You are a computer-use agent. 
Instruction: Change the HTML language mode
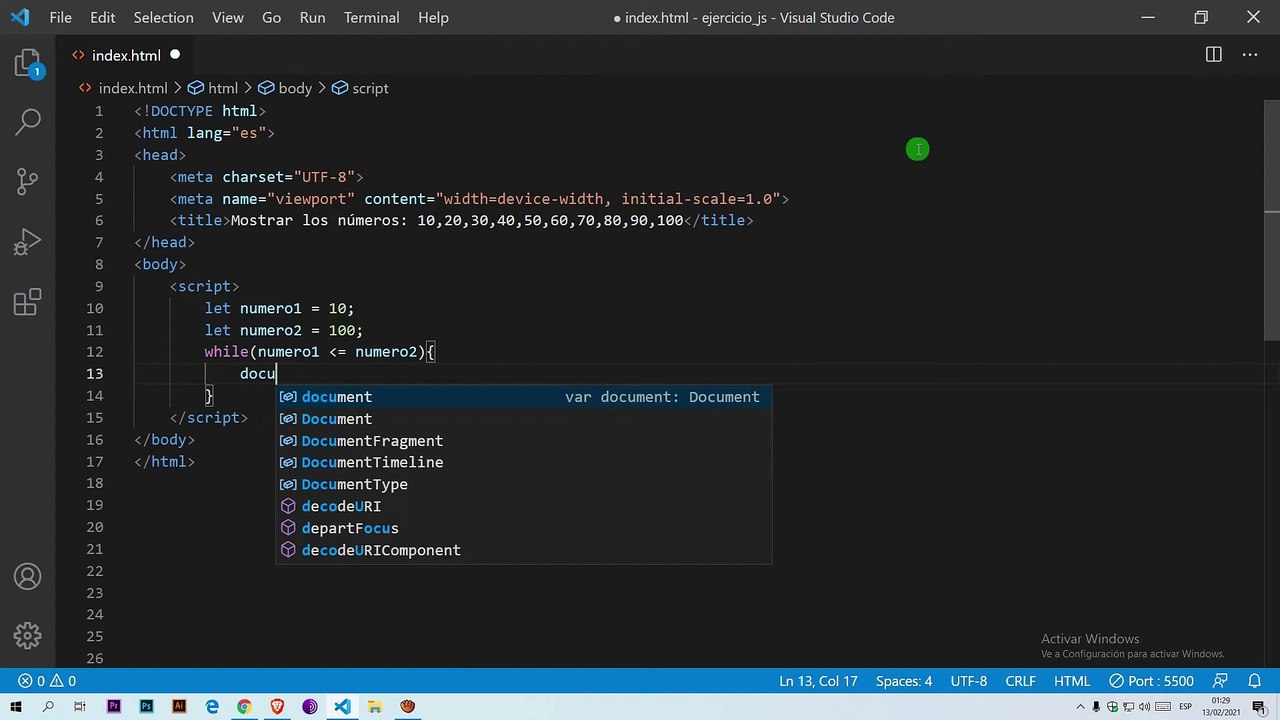point(1072,681)
